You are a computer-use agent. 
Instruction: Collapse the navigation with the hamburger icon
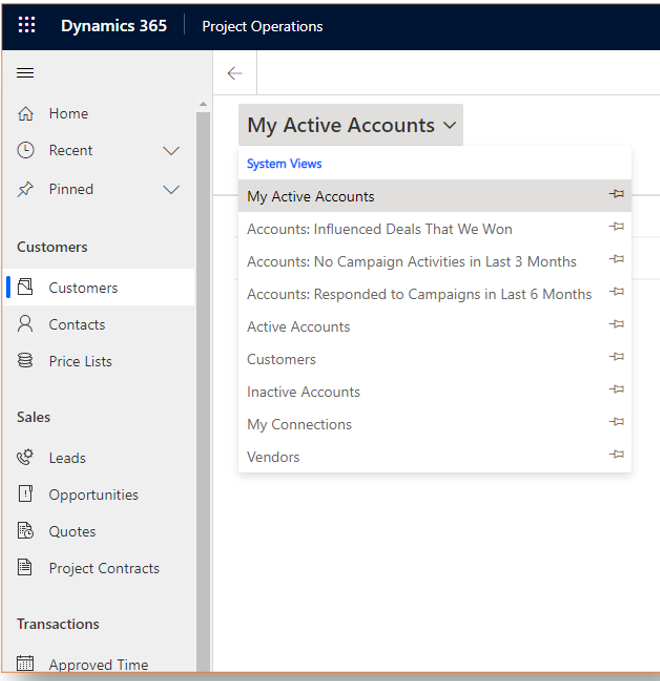[25, 73]
